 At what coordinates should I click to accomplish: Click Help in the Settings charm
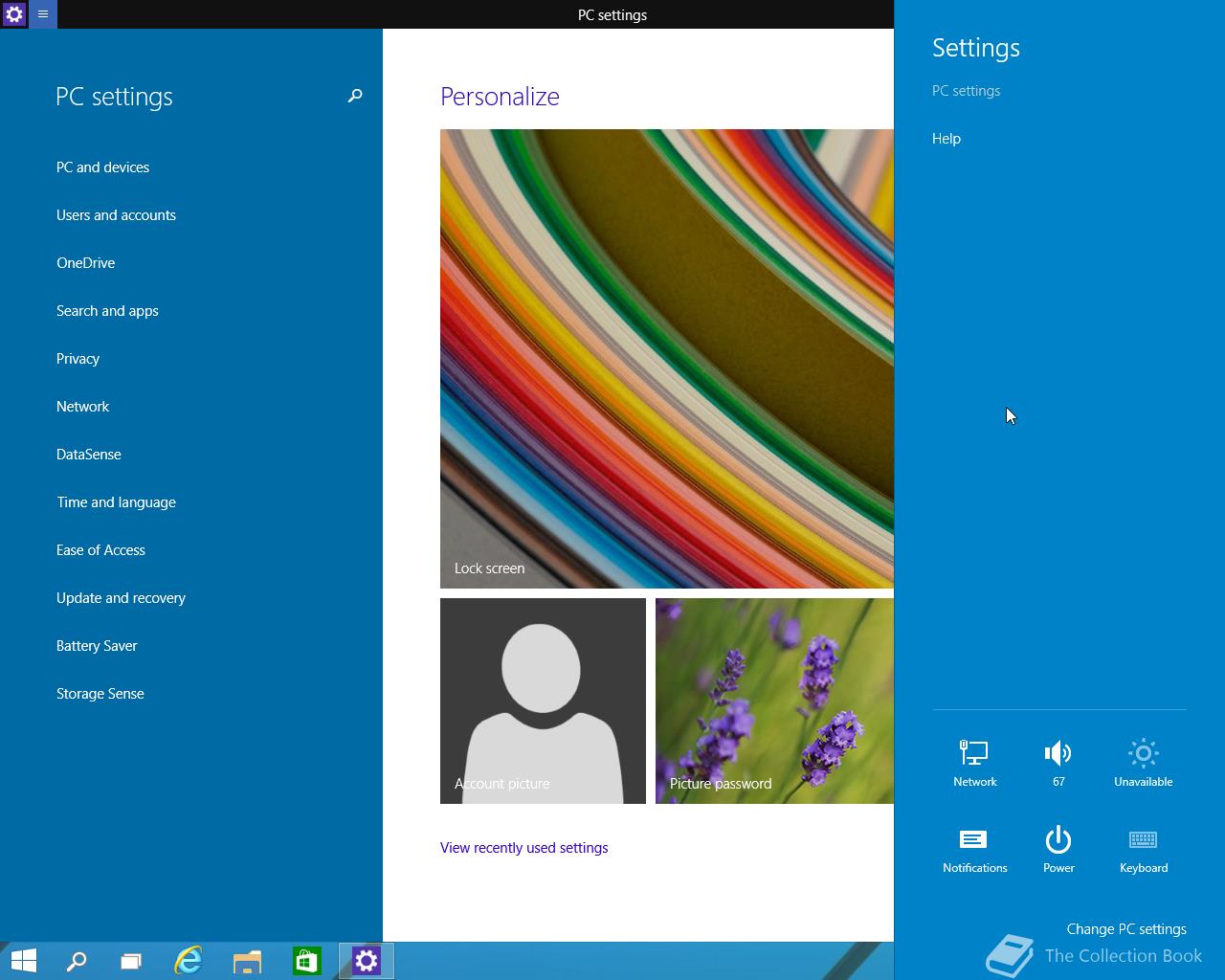(947, 139)
